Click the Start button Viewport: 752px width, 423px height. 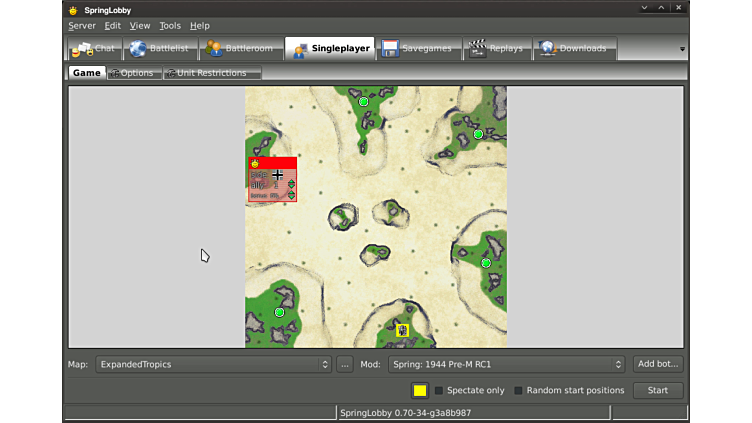pyautogui.click(x=657, y=390)
